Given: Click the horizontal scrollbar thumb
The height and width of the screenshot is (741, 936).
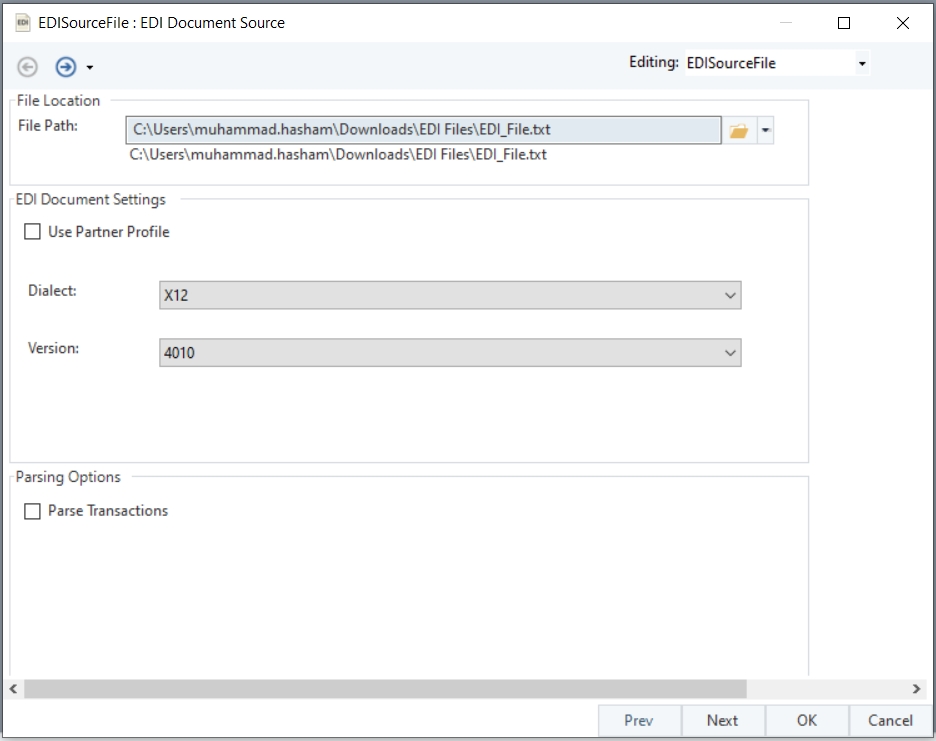Looking at the screenshot, I should tap(385, 689).
